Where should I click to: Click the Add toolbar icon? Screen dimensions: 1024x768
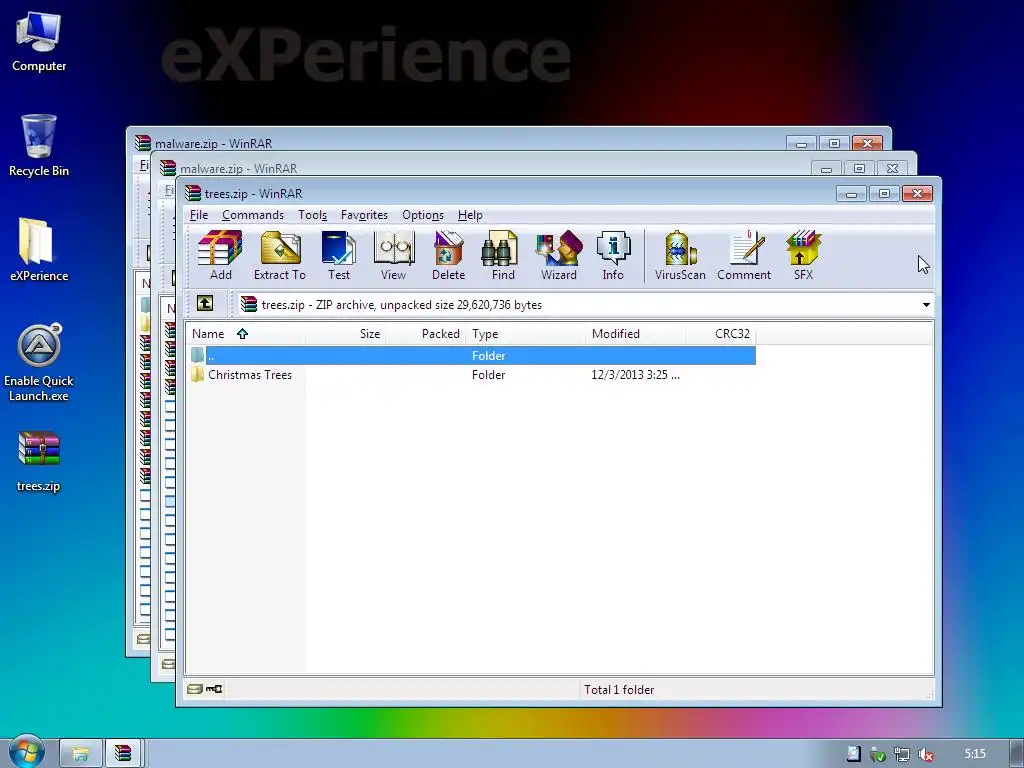click(x=220, y=255)
